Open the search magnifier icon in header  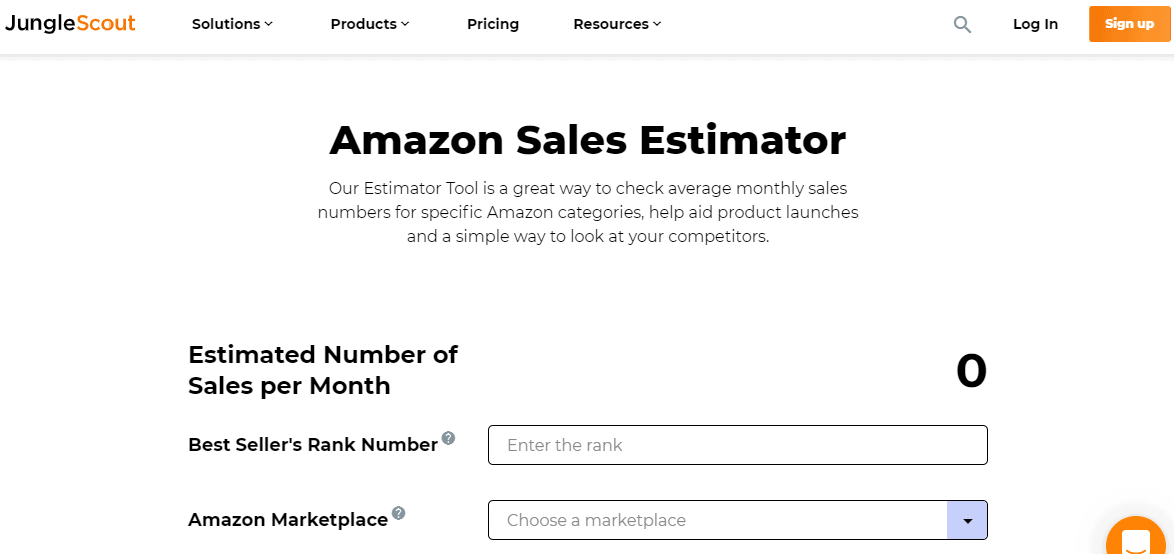pyautogui.click(x=962, y=24)
